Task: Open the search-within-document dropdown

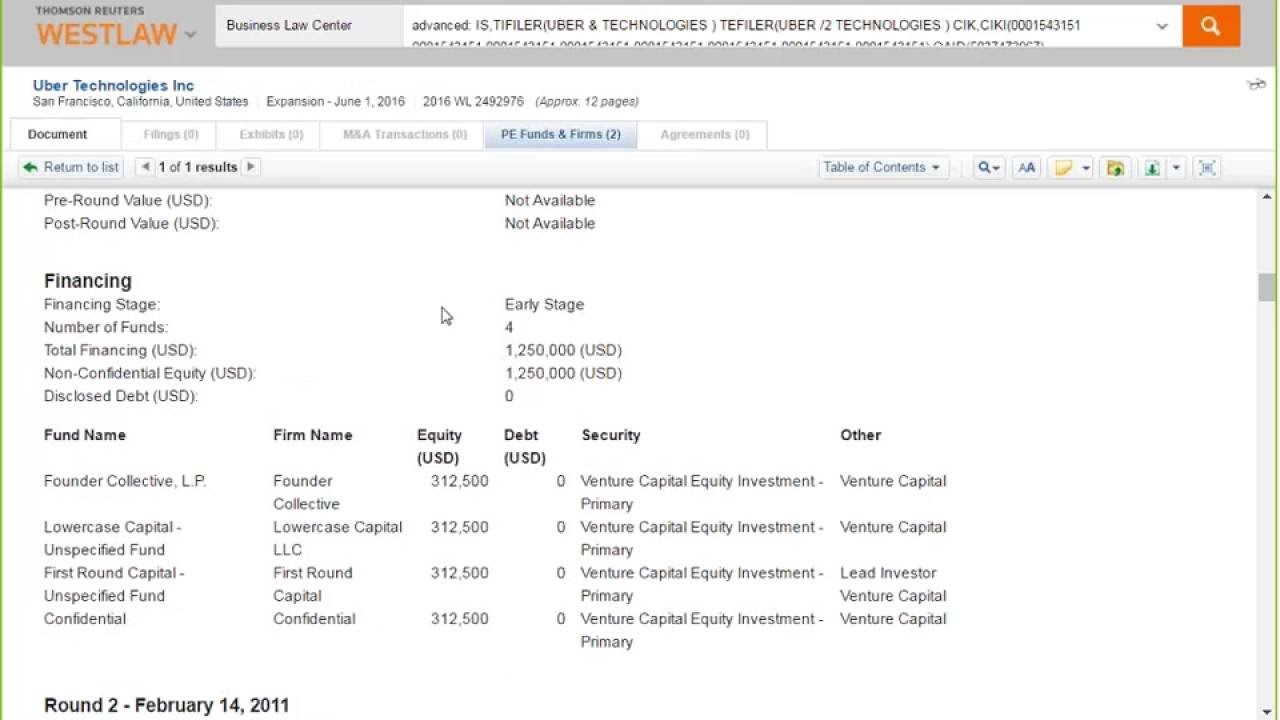Action: click(988, 168)
